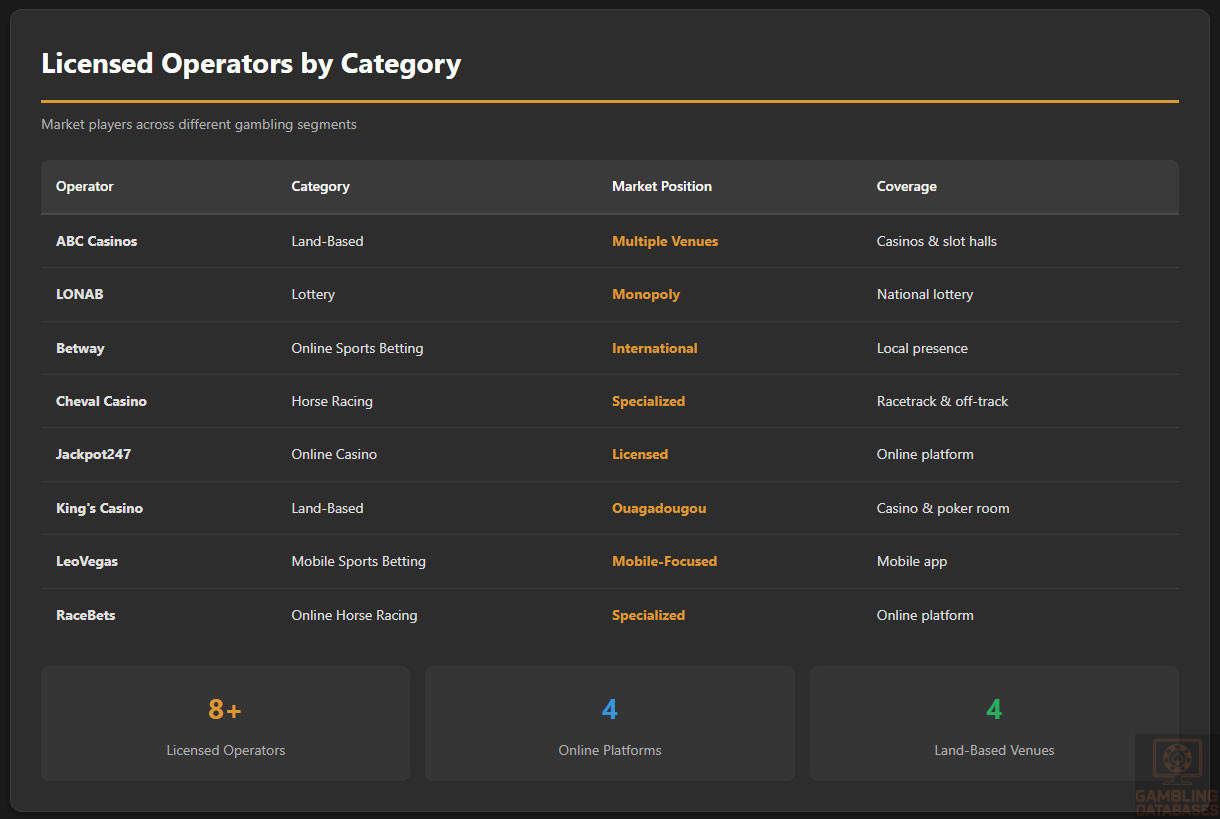
Task: Click the Category column header
Action: point(320,187)
